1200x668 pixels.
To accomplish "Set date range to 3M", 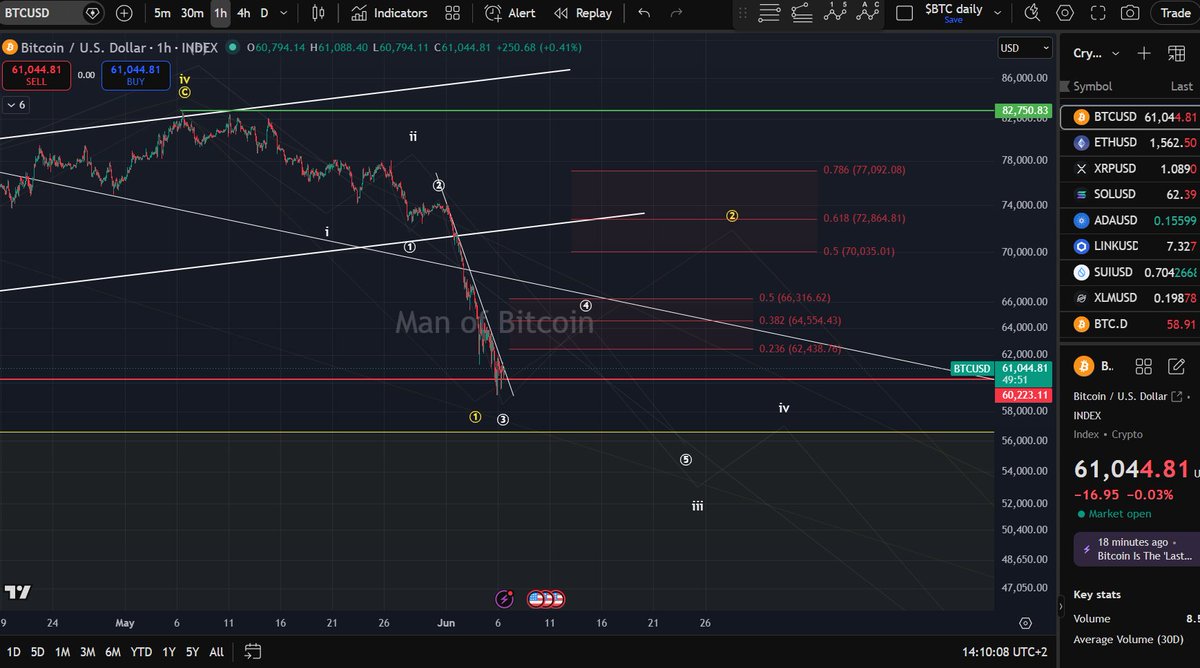I will click(87, 652).
